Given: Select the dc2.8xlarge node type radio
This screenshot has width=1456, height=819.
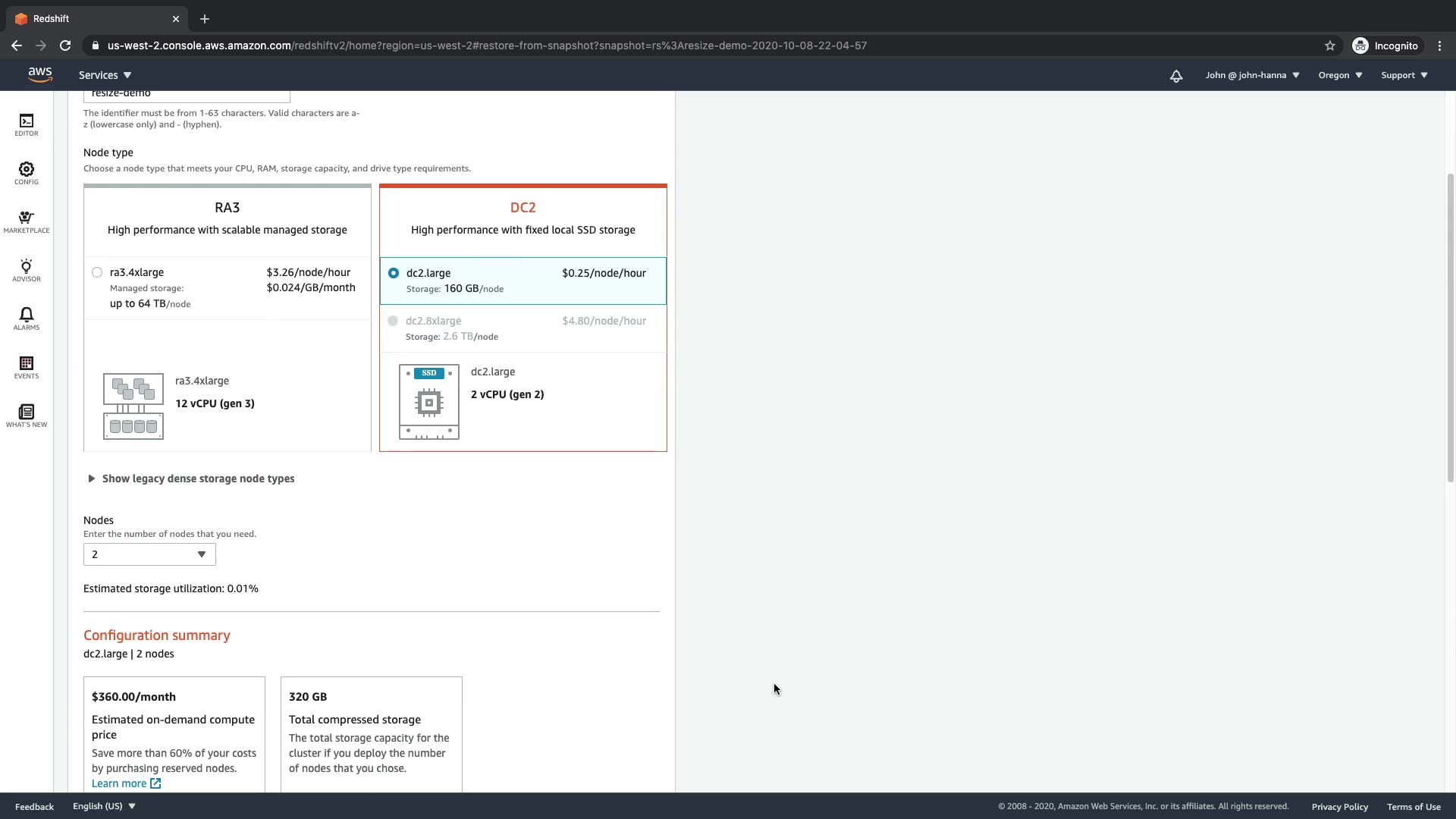Looking at the screenshot, I should click(393, 321).
